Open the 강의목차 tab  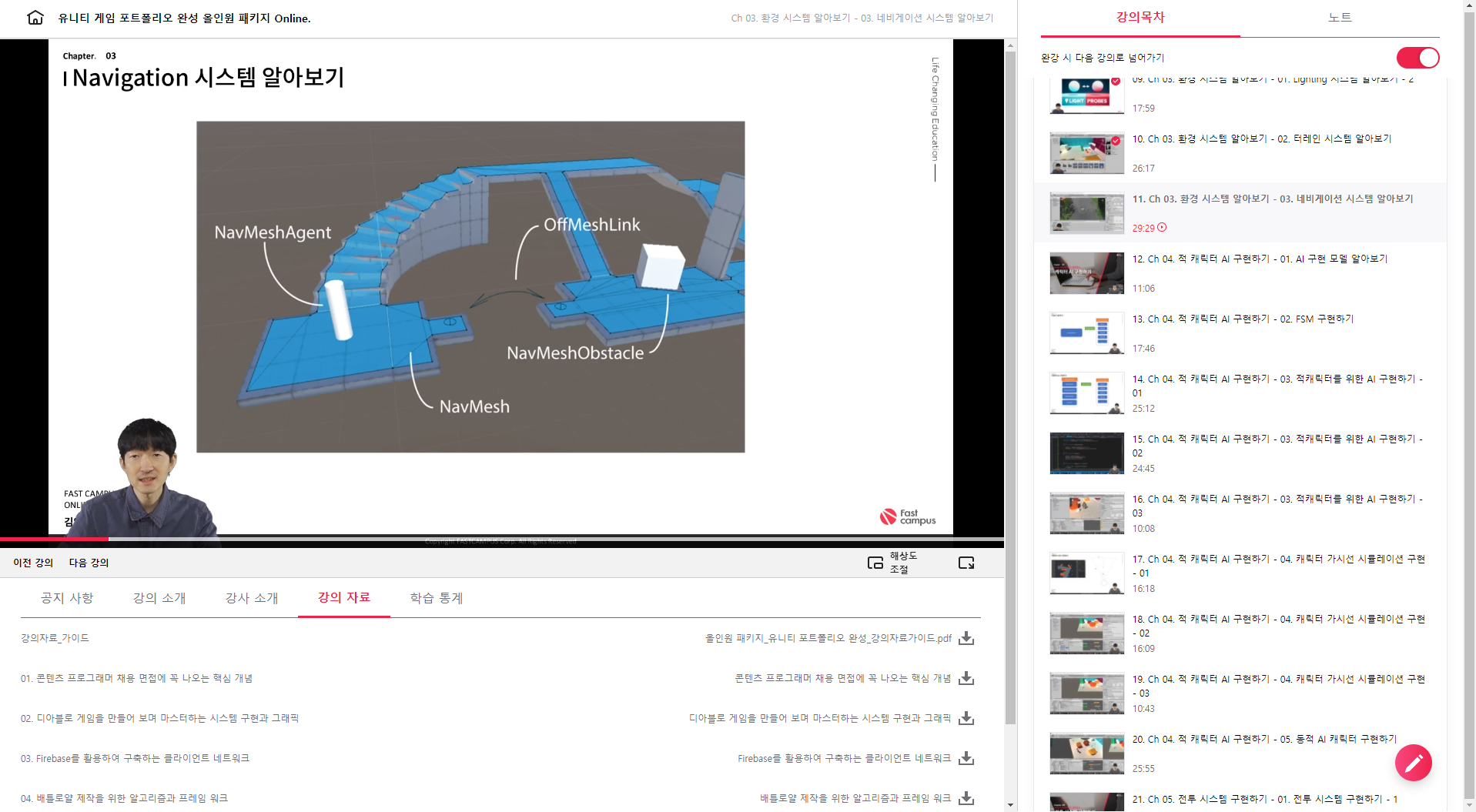point(1140,18)
